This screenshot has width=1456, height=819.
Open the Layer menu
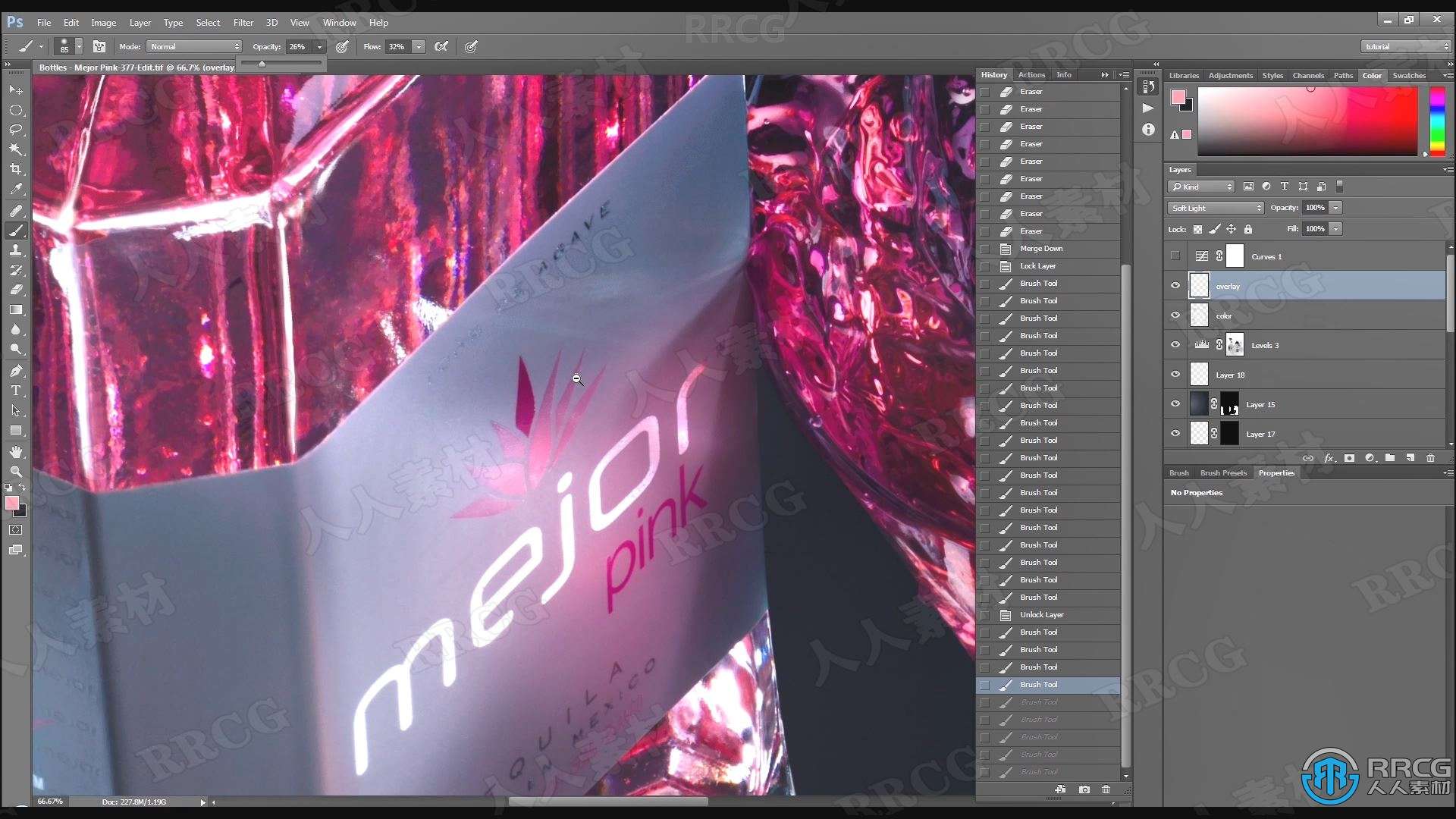(x=142, y=23)
